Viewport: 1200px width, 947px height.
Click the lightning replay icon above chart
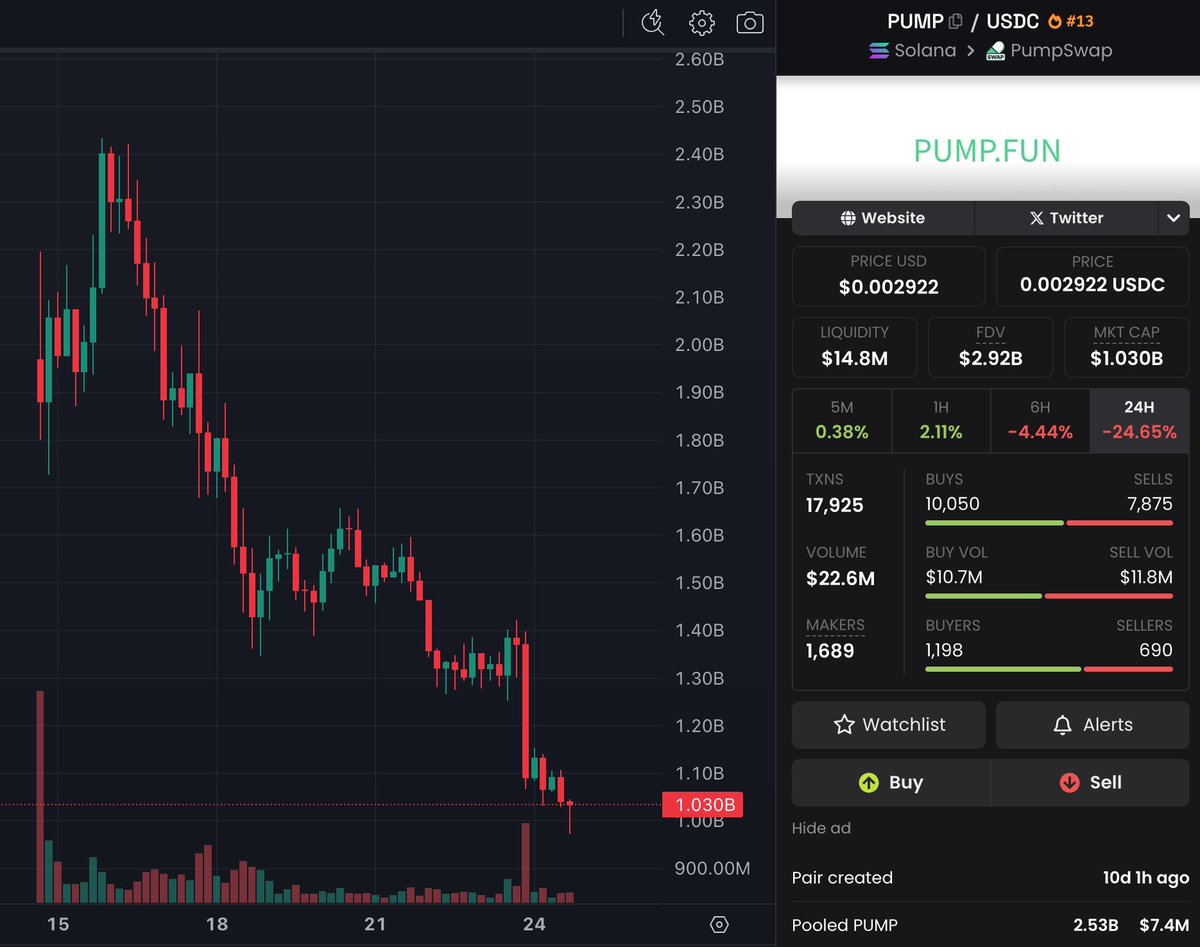click(x=653, y=22)
